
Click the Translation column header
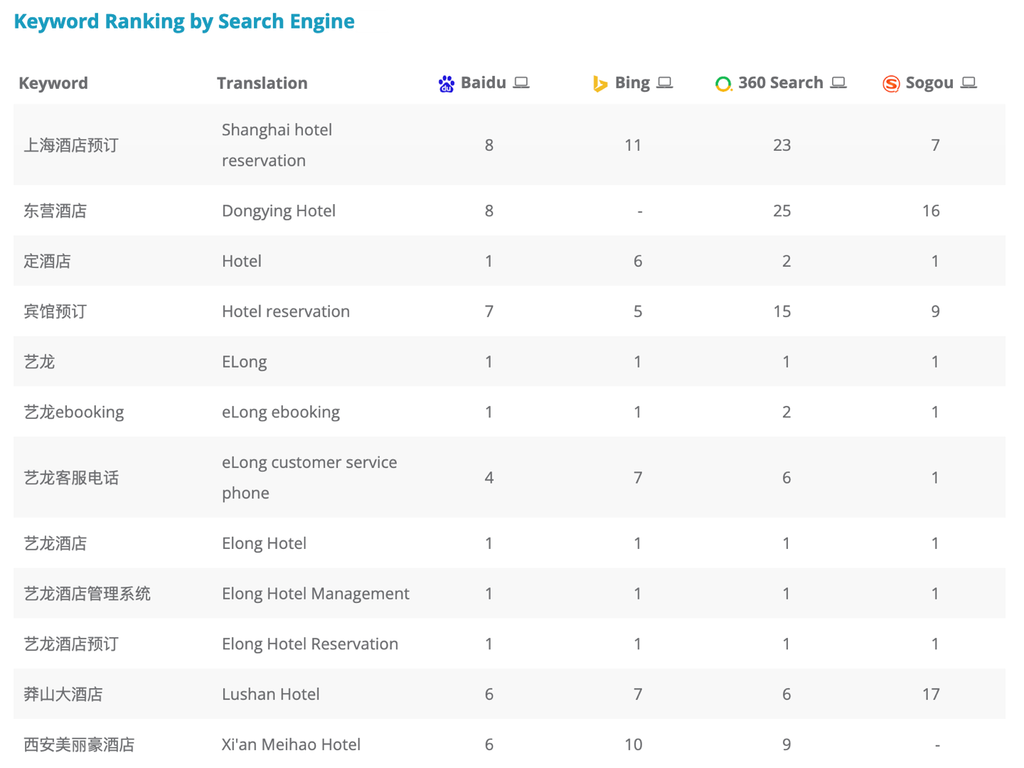(x=262, y=83)
